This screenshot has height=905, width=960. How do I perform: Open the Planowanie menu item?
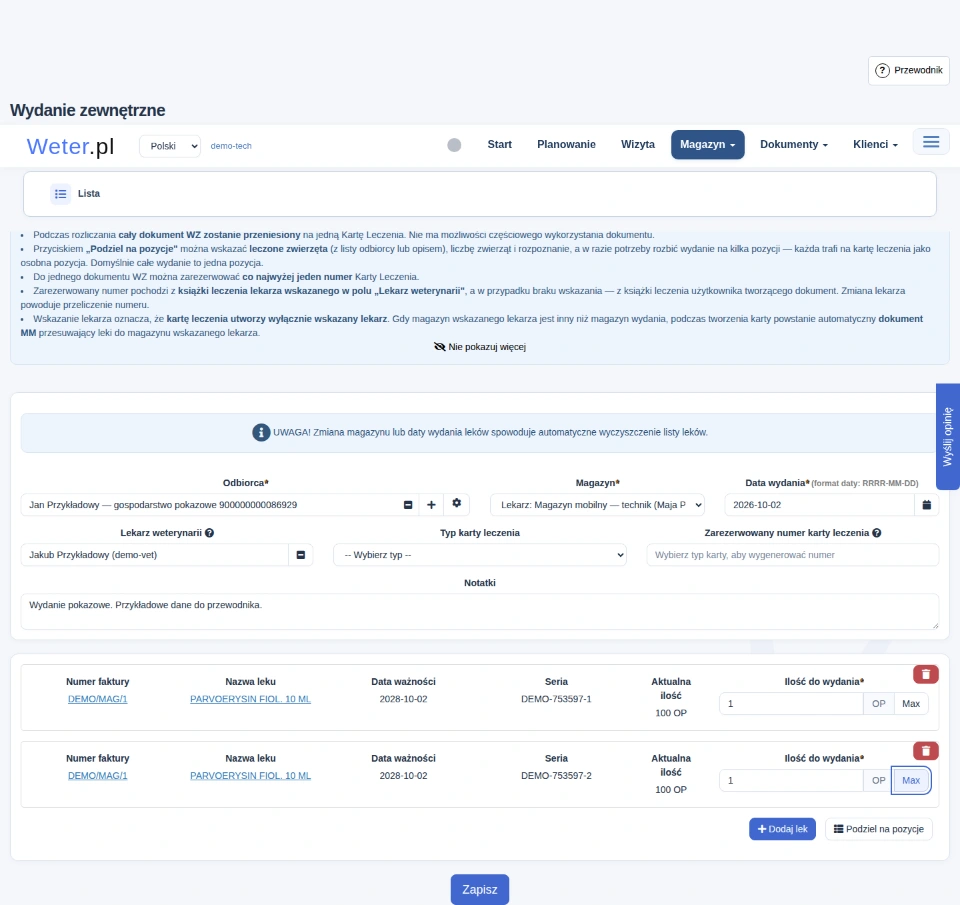coord(566,145)
